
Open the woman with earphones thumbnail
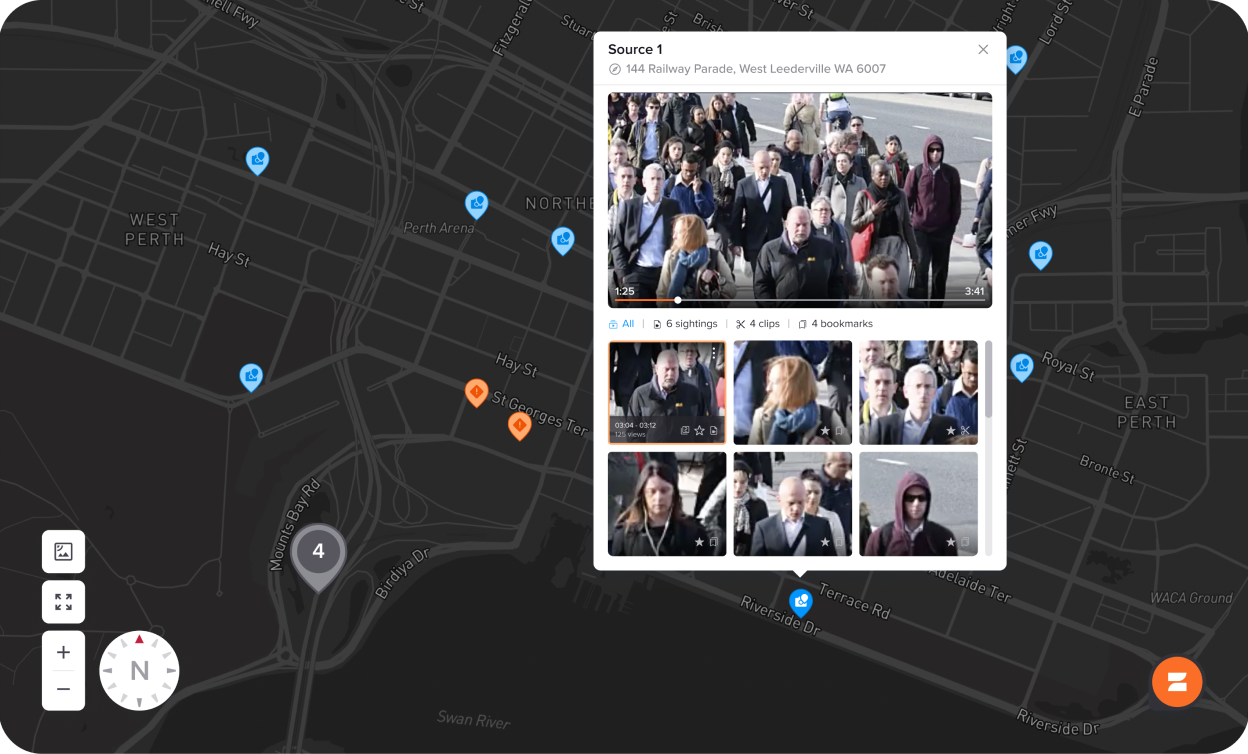(x=667, y=503)
